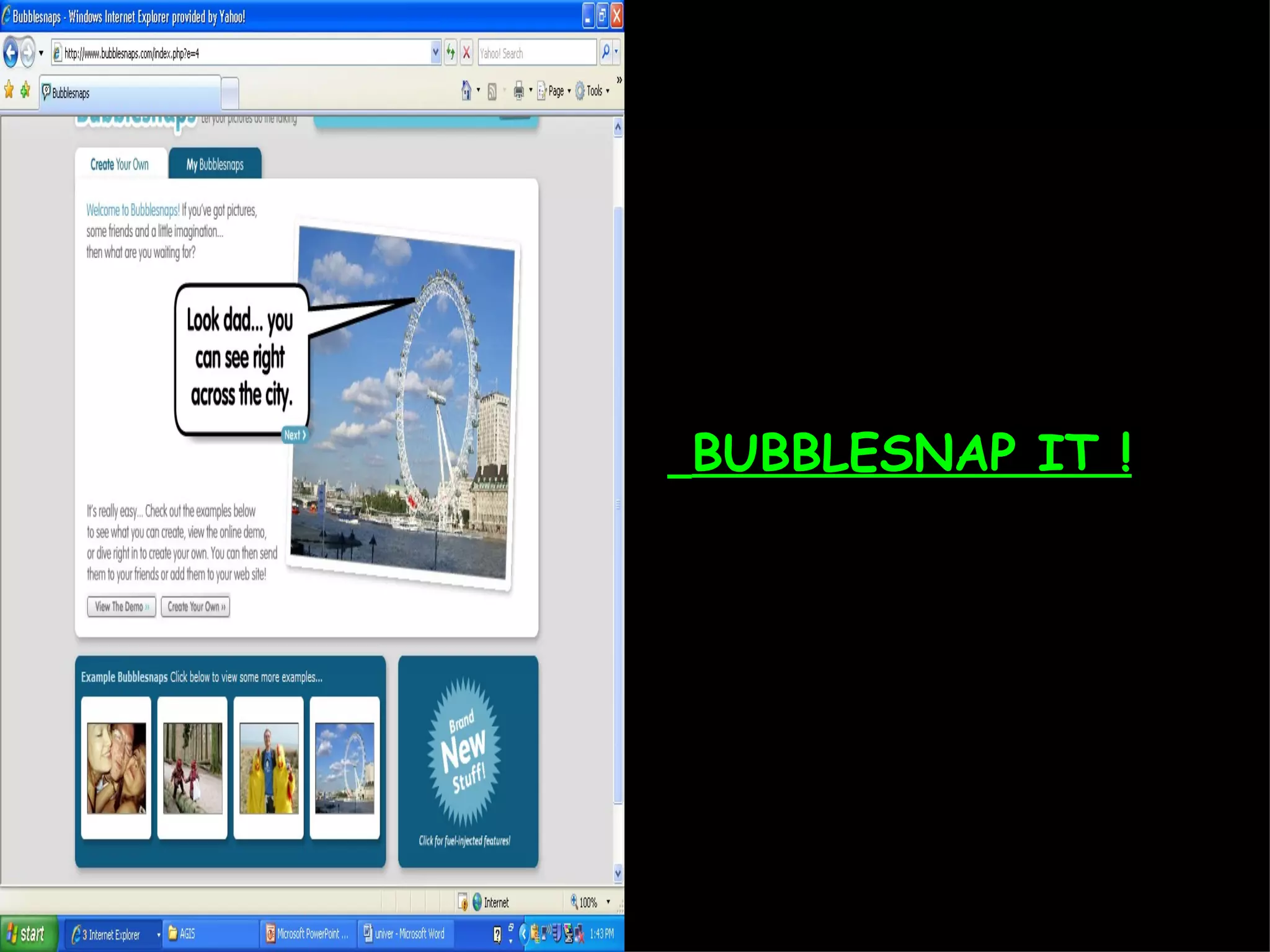
Task: Click the green Refresh page icon
Action: click(451, 53)
